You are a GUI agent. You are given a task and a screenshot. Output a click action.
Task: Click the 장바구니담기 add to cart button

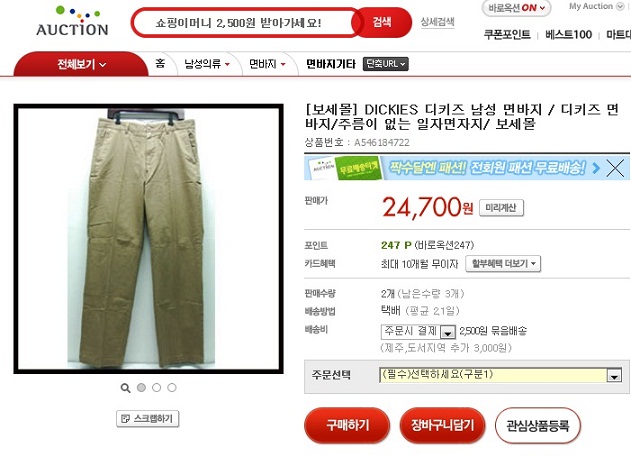(x=442, y=426)
